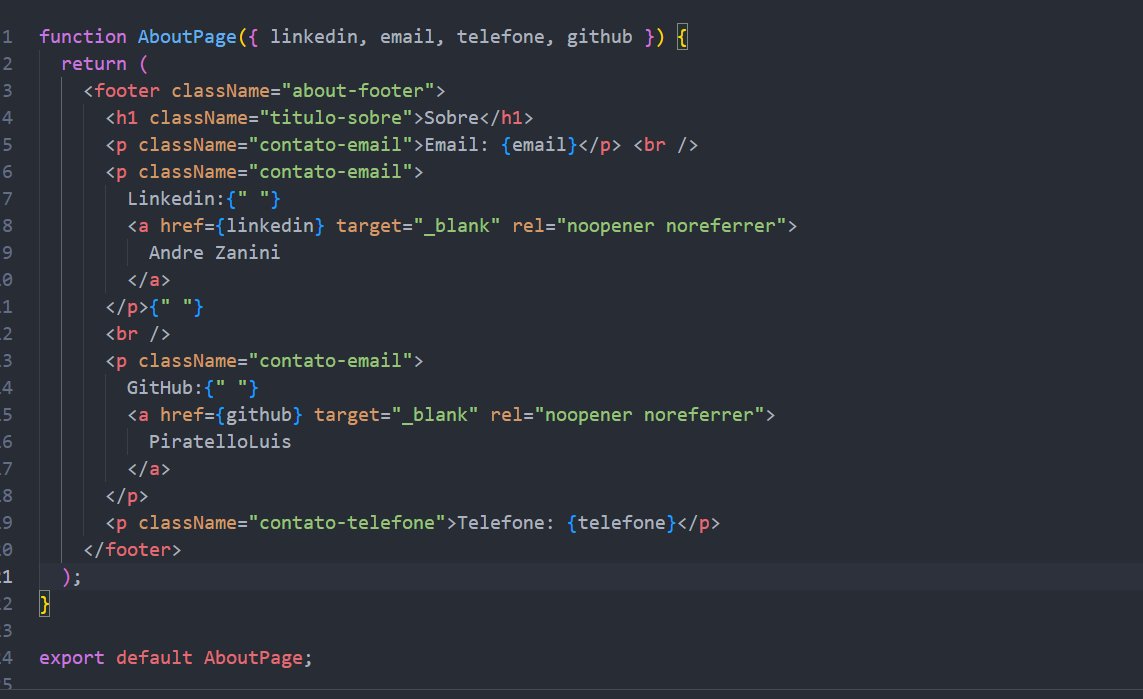The image size is (1143, 699).
Task: Place cursor at highlighted opening brace on line 1
Action: (682, 36)
